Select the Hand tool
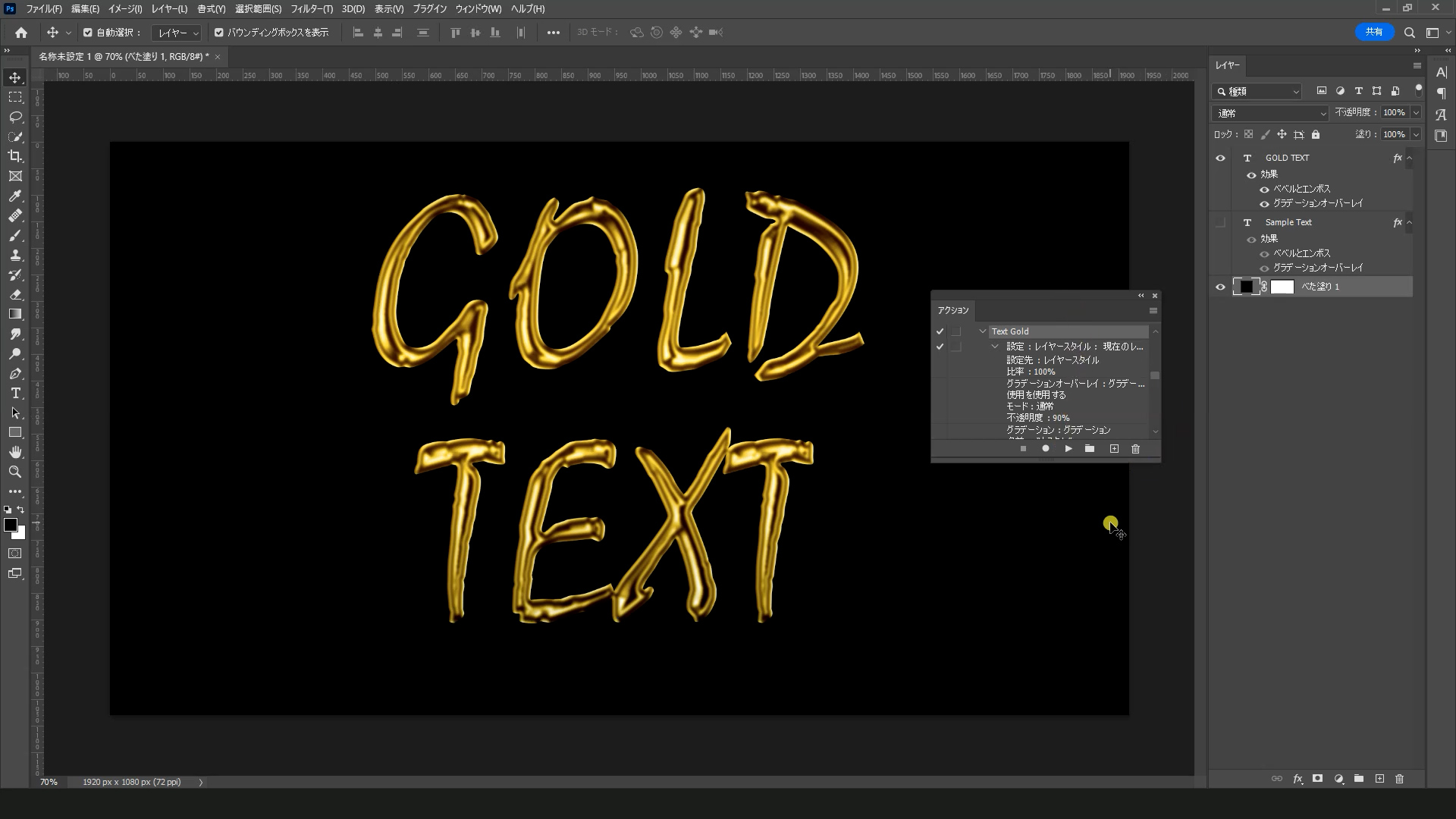The image size is (1456, 819). click(x=15, y=452)
